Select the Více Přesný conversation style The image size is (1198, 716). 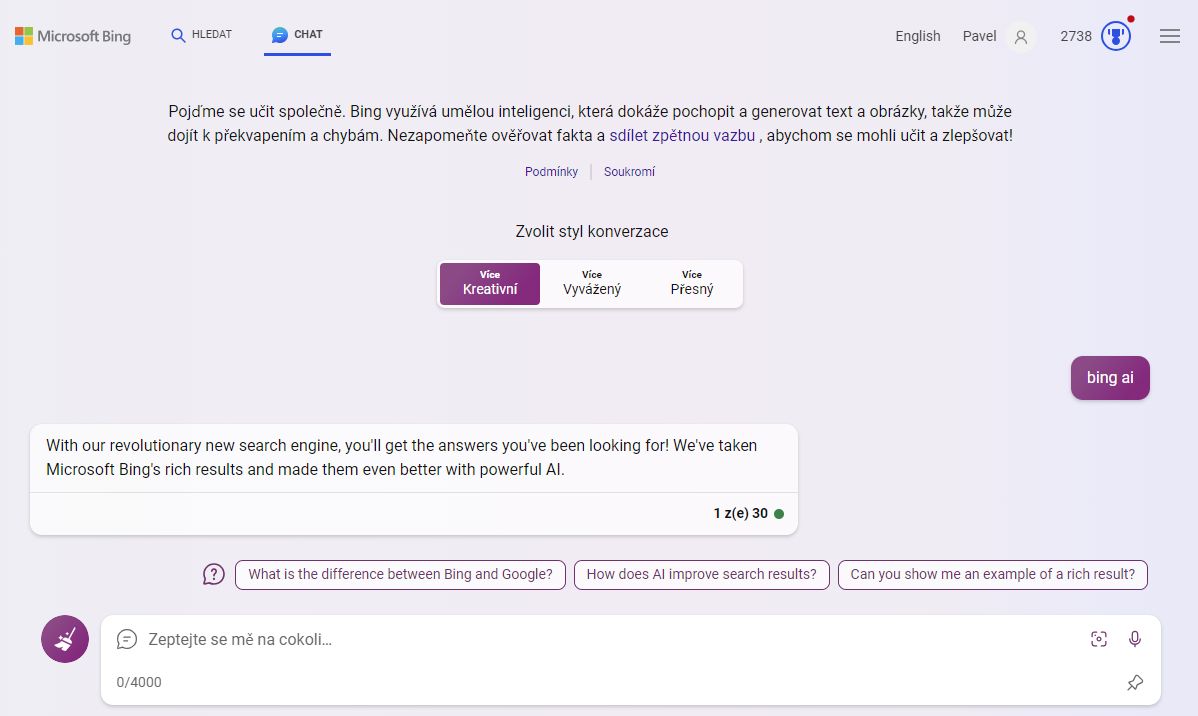(x=692, y=283)
